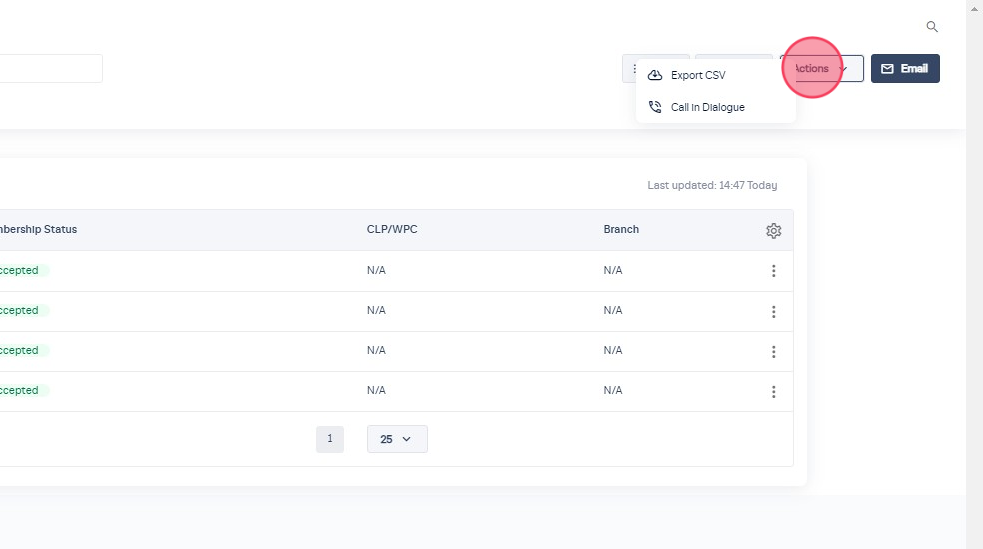The image size is (983, 549).
Task: Sort by Membership Status column header
Action: [38, 230]
